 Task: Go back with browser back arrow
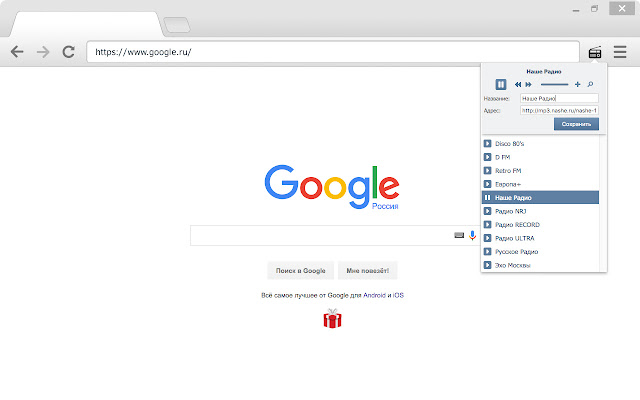17,52
